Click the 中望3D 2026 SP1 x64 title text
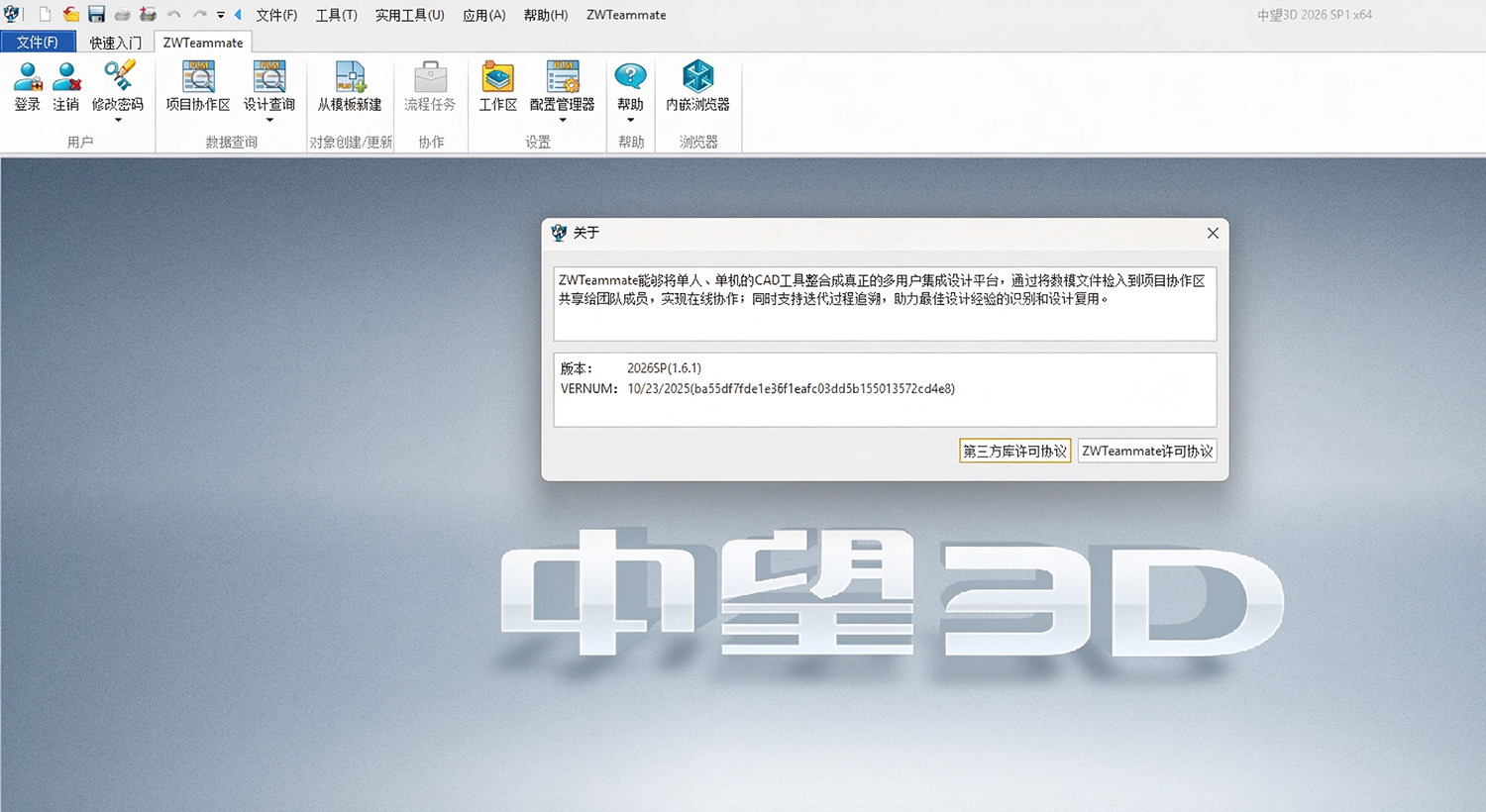1486x812 pixels. coord(1315,15)
